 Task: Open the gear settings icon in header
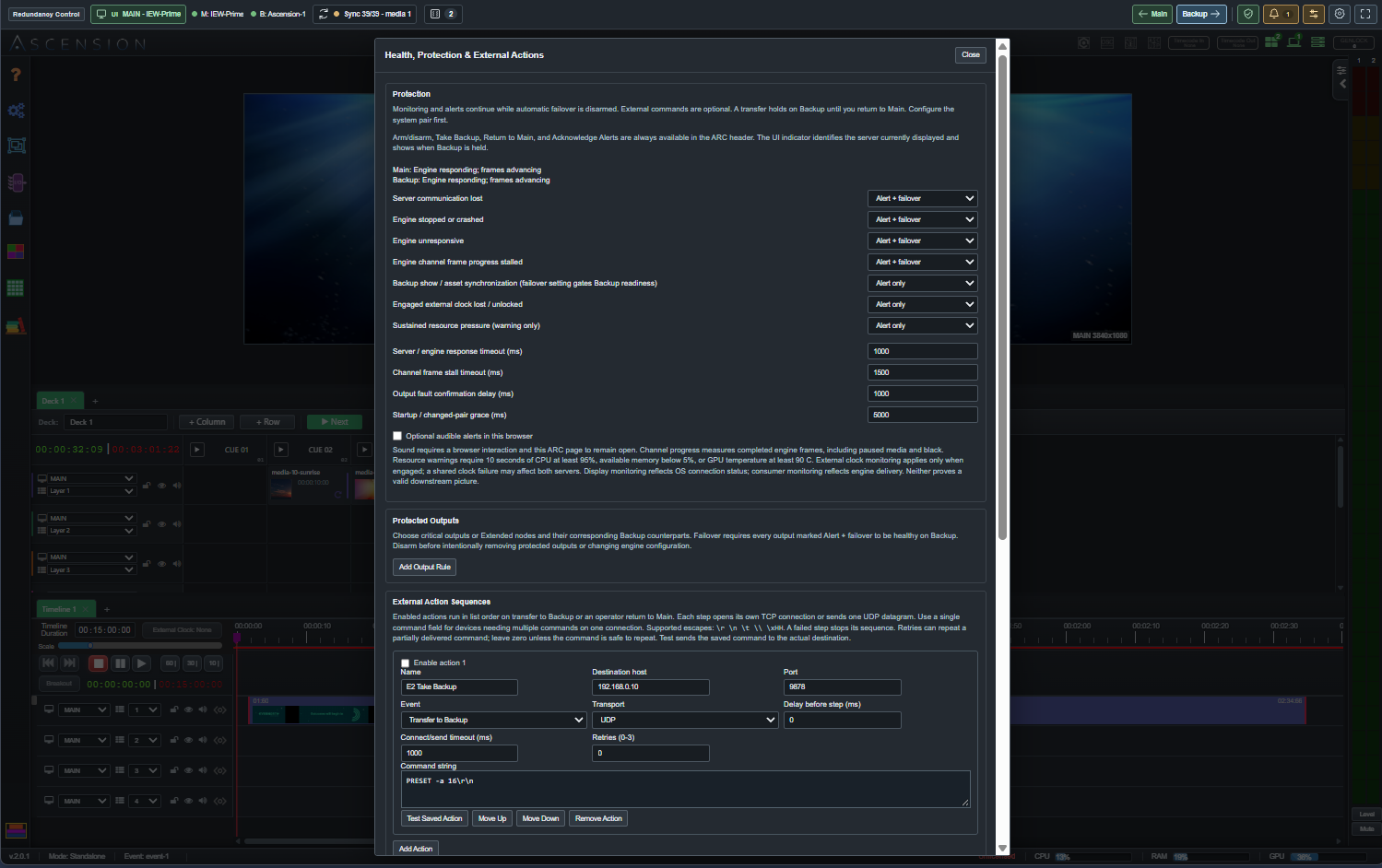[x=1340, y=14]
